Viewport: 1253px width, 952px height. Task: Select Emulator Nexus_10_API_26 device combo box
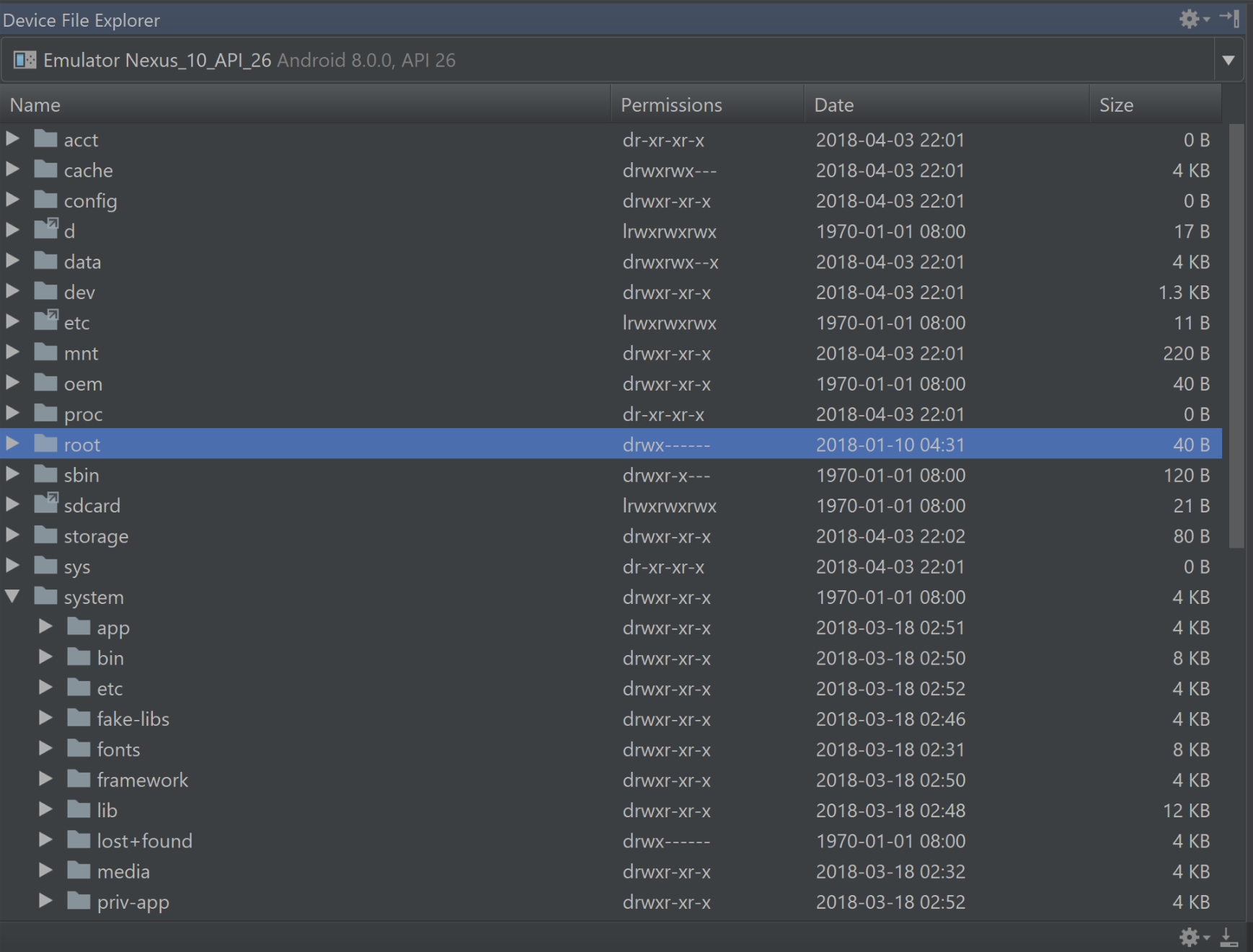tap(622, 60)
